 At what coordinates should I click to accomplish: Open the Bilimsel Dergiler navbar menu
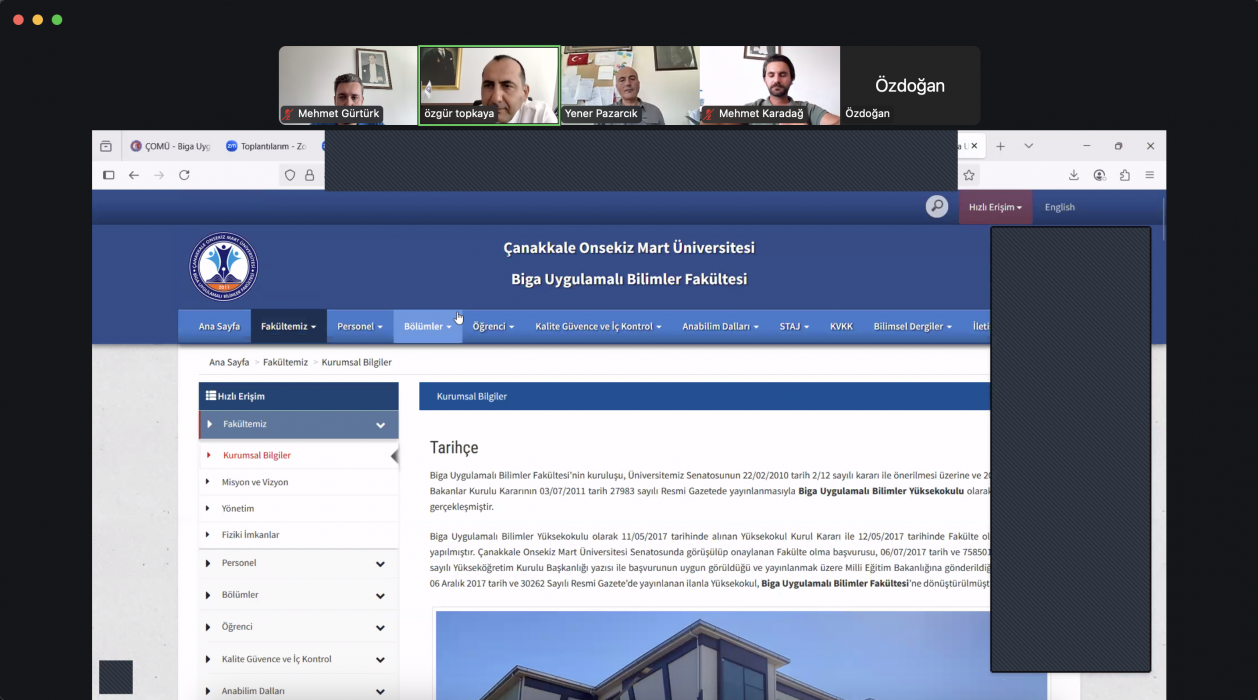912,326
